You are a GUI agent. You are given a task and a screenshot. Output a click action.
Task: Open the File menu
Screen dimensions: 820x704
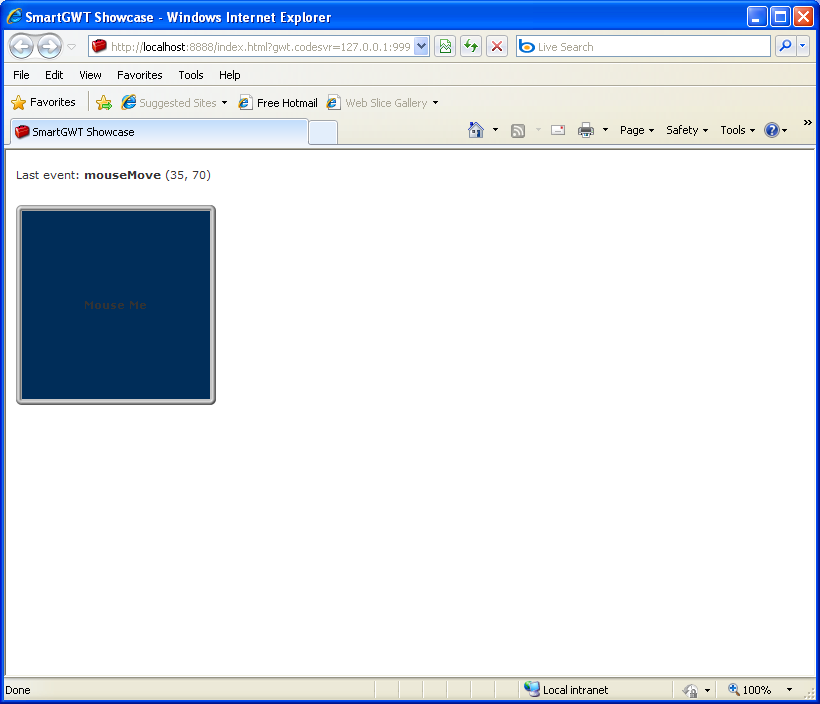pos(21,75)
